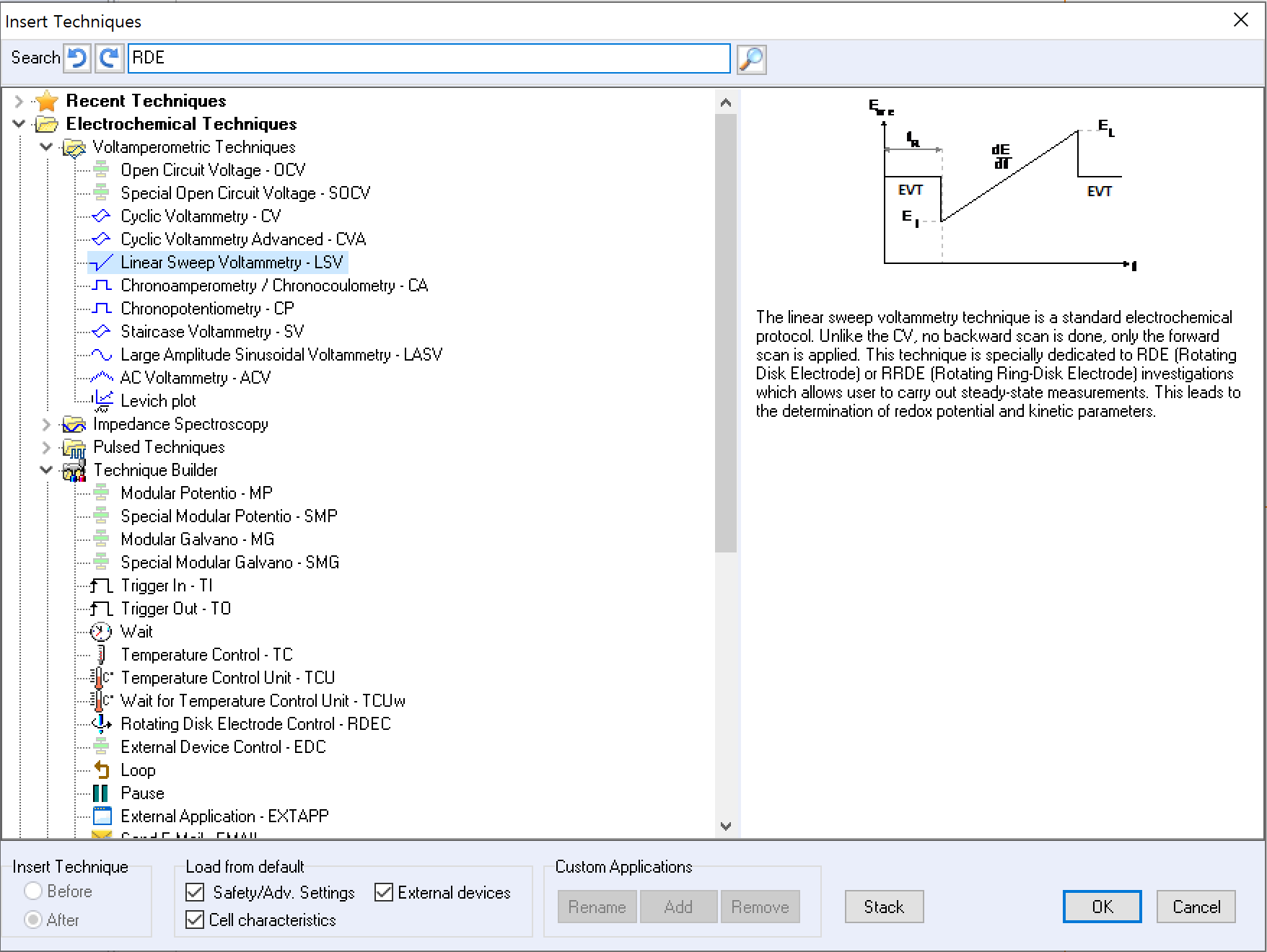The width and height of the screenshot is (1267, 952).
Task: Click the Voltamperometric Techniques folder icon
Action: 74,148
